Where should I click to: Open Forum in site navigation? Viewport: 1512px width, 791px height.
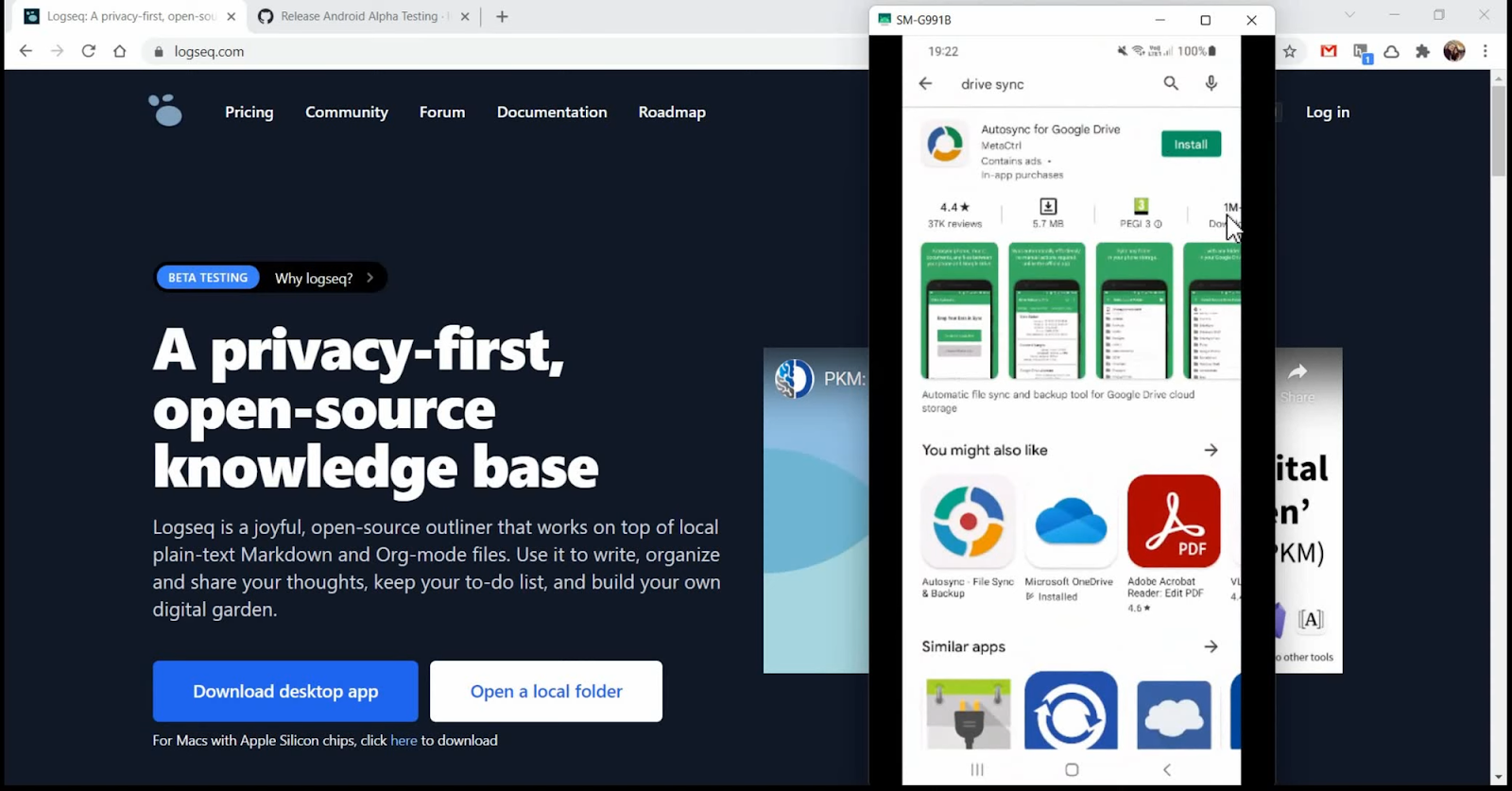click(442, 112)
